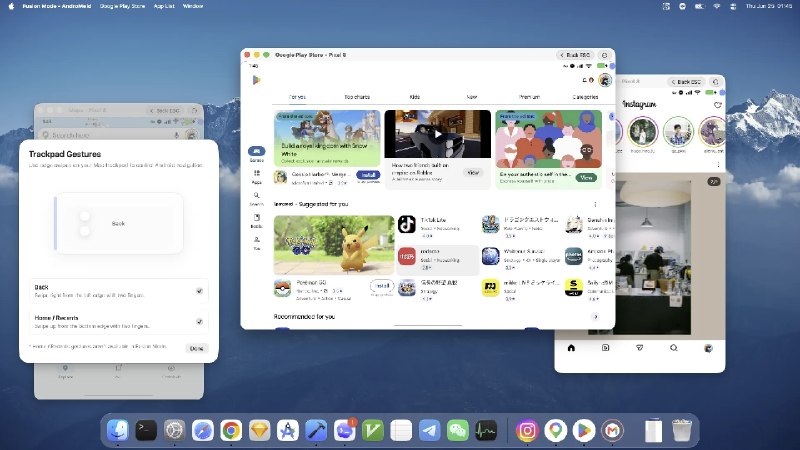Open Window menu

[x=193, y=6]
